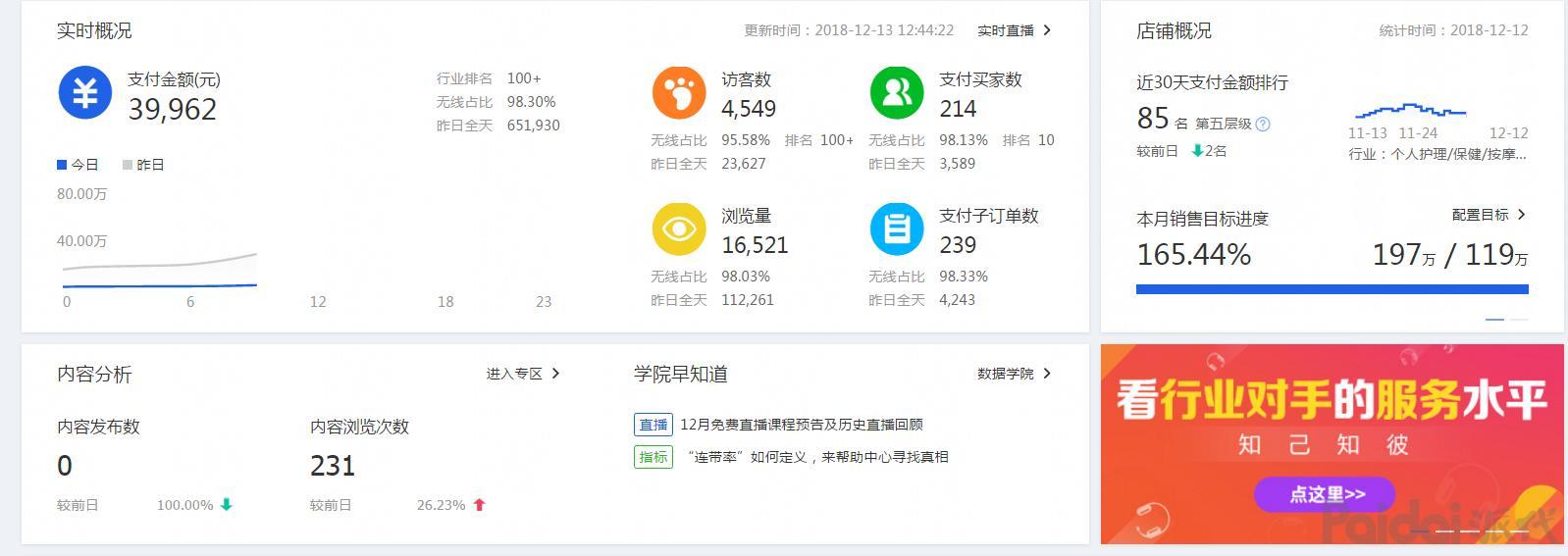Click the payment amount value 39,962
The image size is (1568, 556).
point(173,109)
